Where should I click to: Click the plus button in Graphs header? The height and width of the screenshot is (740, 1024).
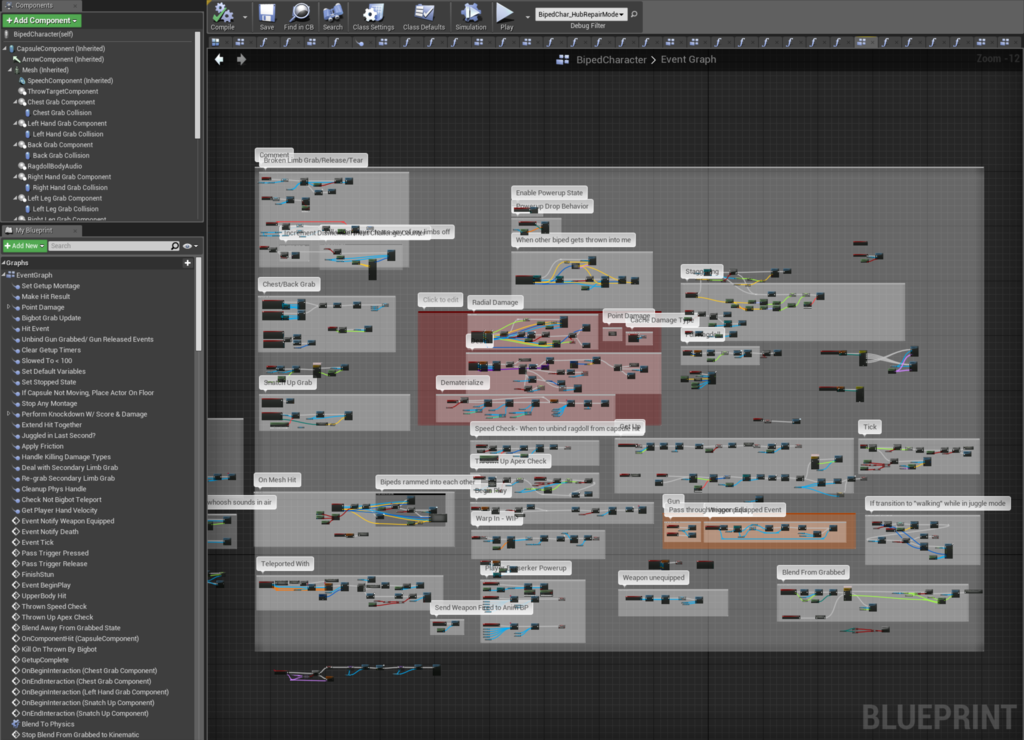(188, 263)
